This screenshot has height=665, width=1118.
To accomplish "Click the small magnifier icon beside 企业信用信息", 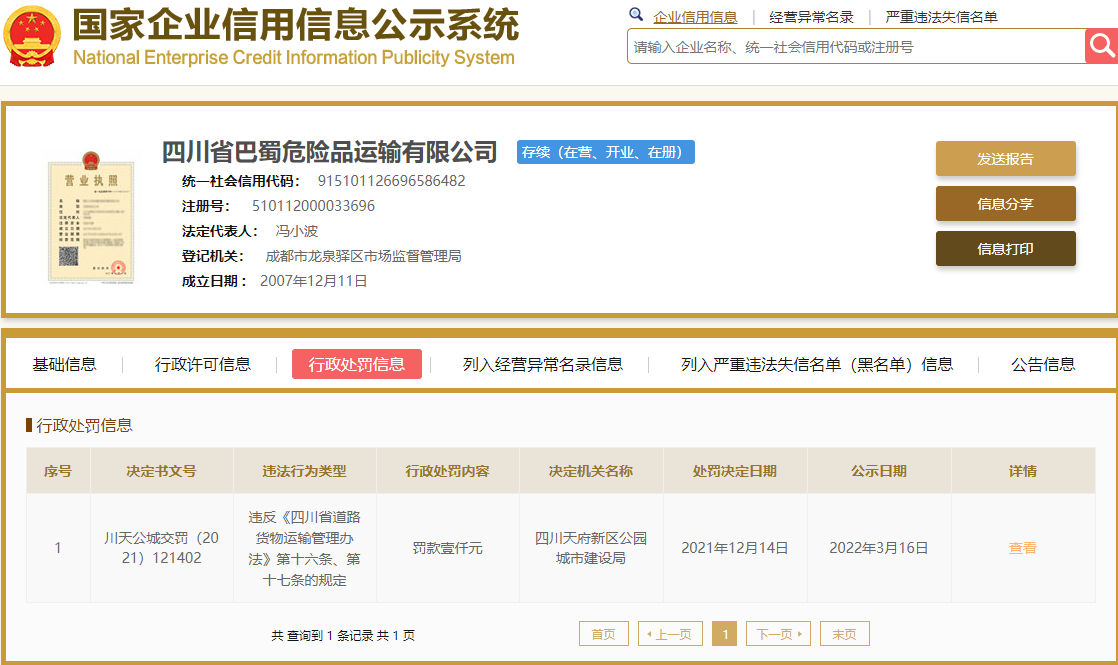I will (x=636, y=14).
